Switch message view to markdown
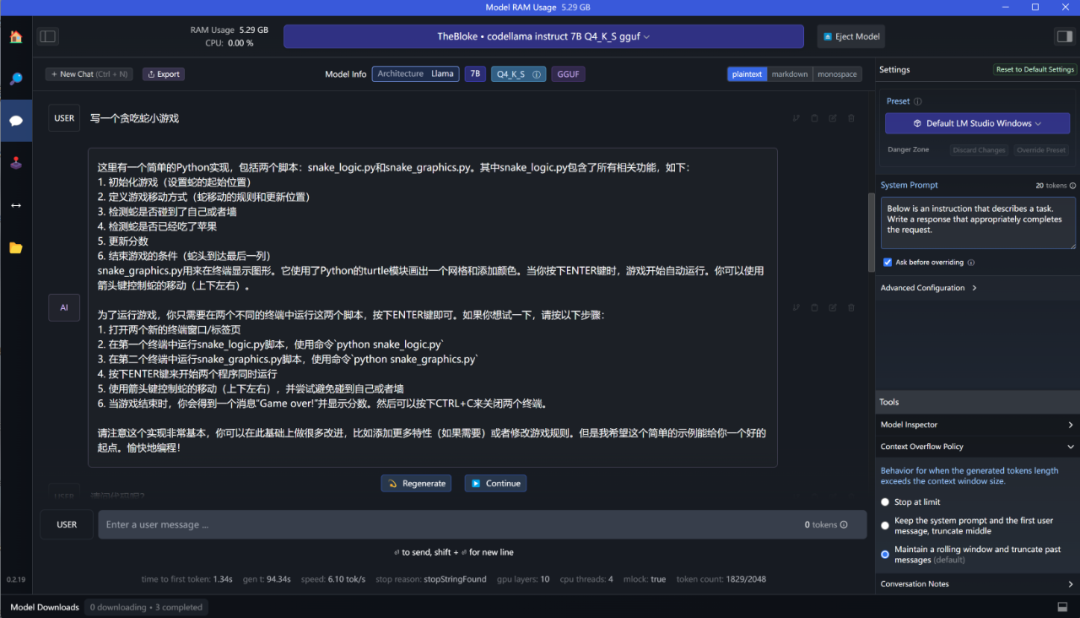 click(789, 74)
